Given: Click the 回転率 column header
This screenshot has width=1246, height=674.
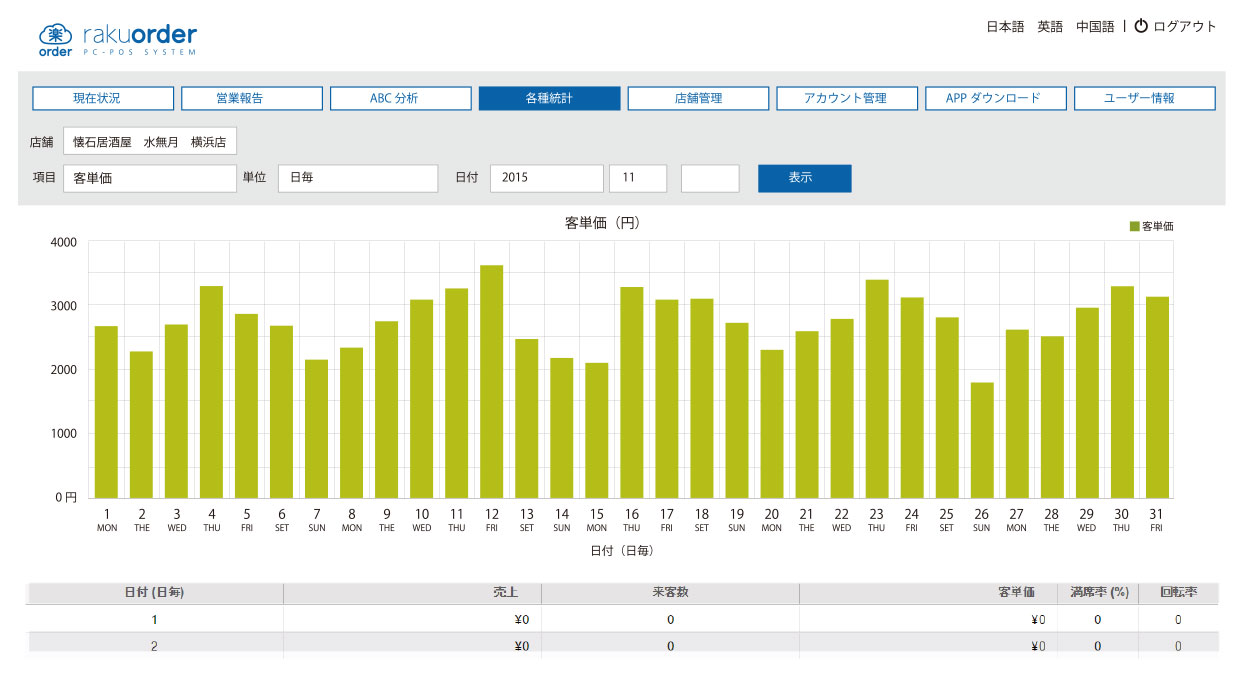Looking at the screenshot, I should 1178,592.
